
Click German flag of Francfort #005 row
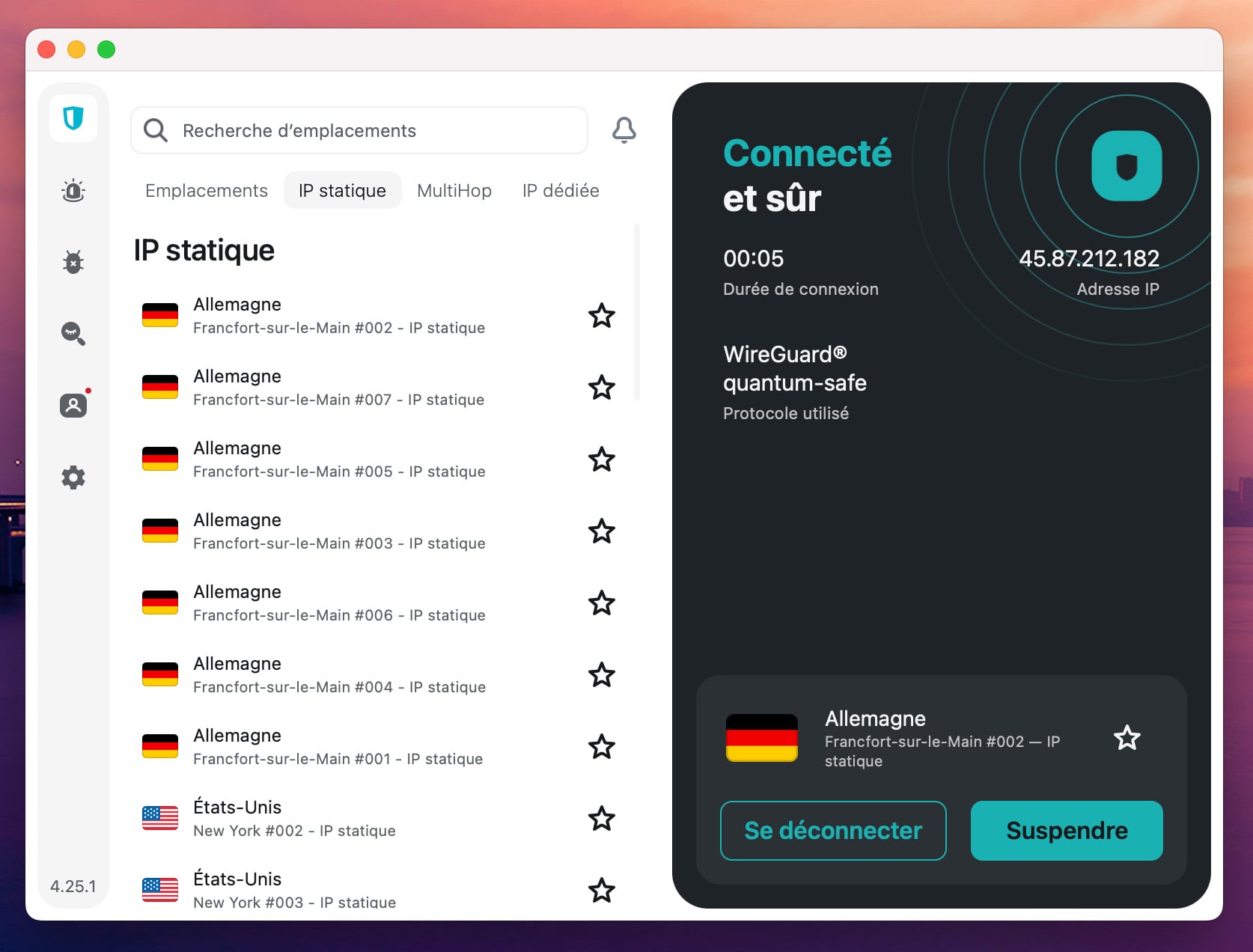coord(160,459)
